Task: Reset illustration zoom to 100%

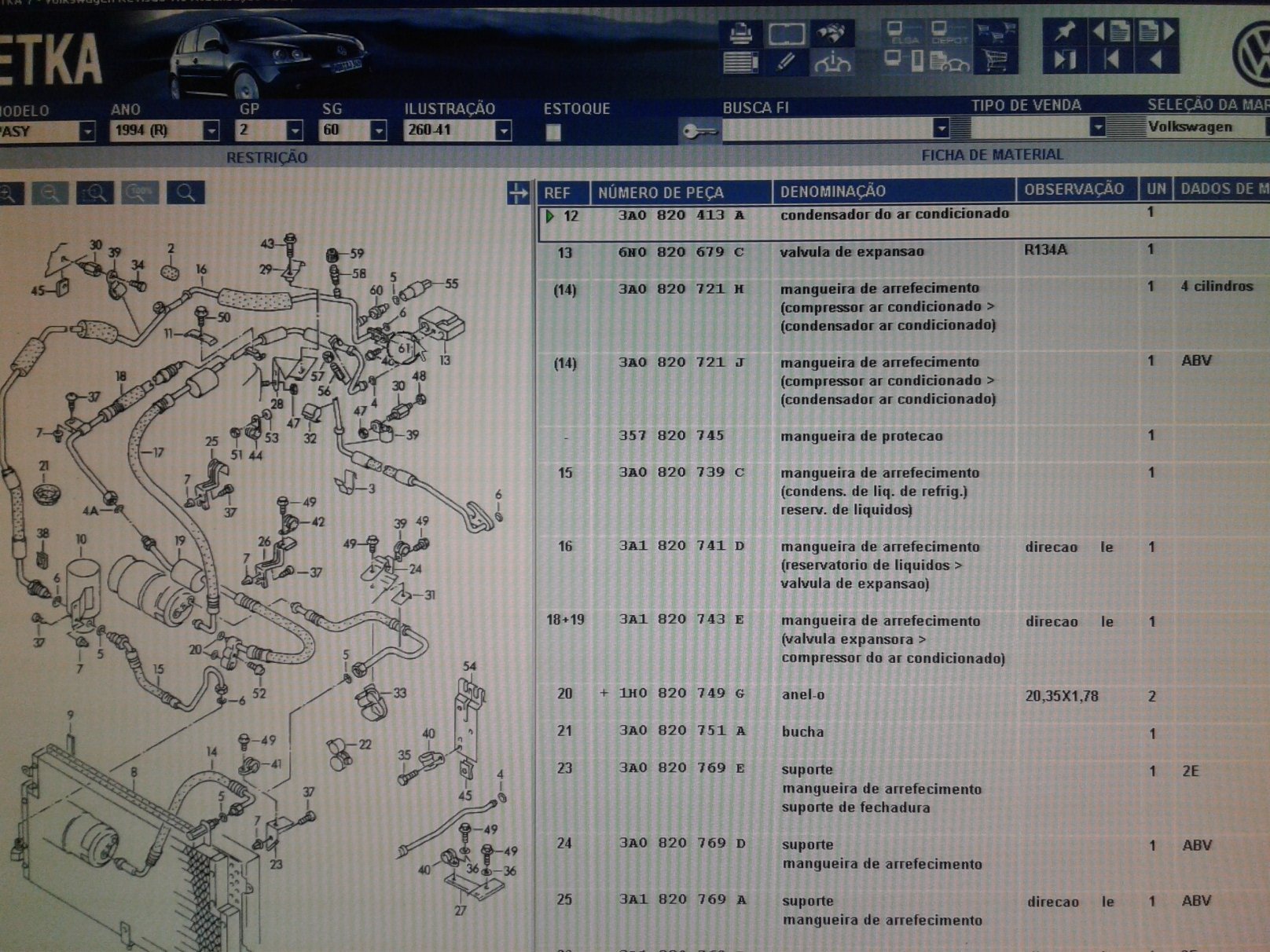Action: (141, 193)
